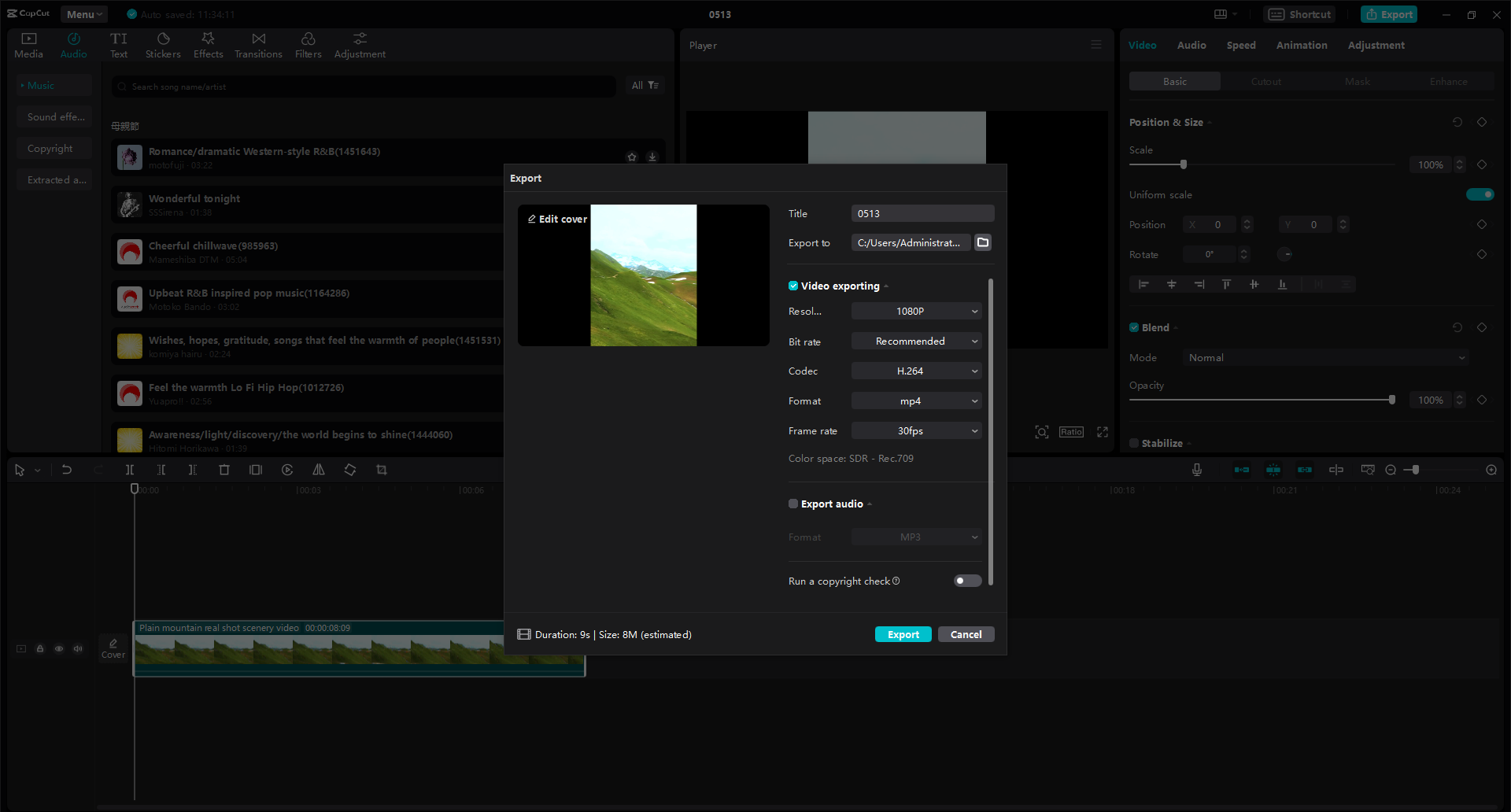Image resolution: width=1511 pixels, height=812 pixels.
Task: Toggle the Run a copyright check switch
Action: (966, 581)
